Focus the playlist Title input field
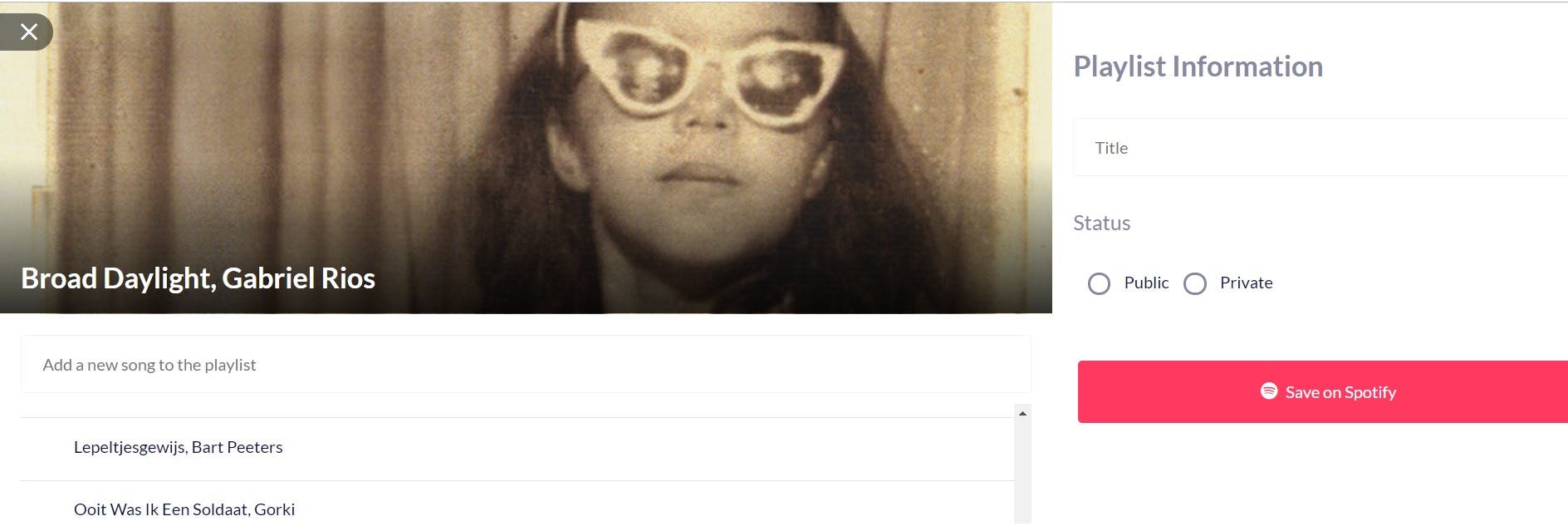 coord(1321,148)
